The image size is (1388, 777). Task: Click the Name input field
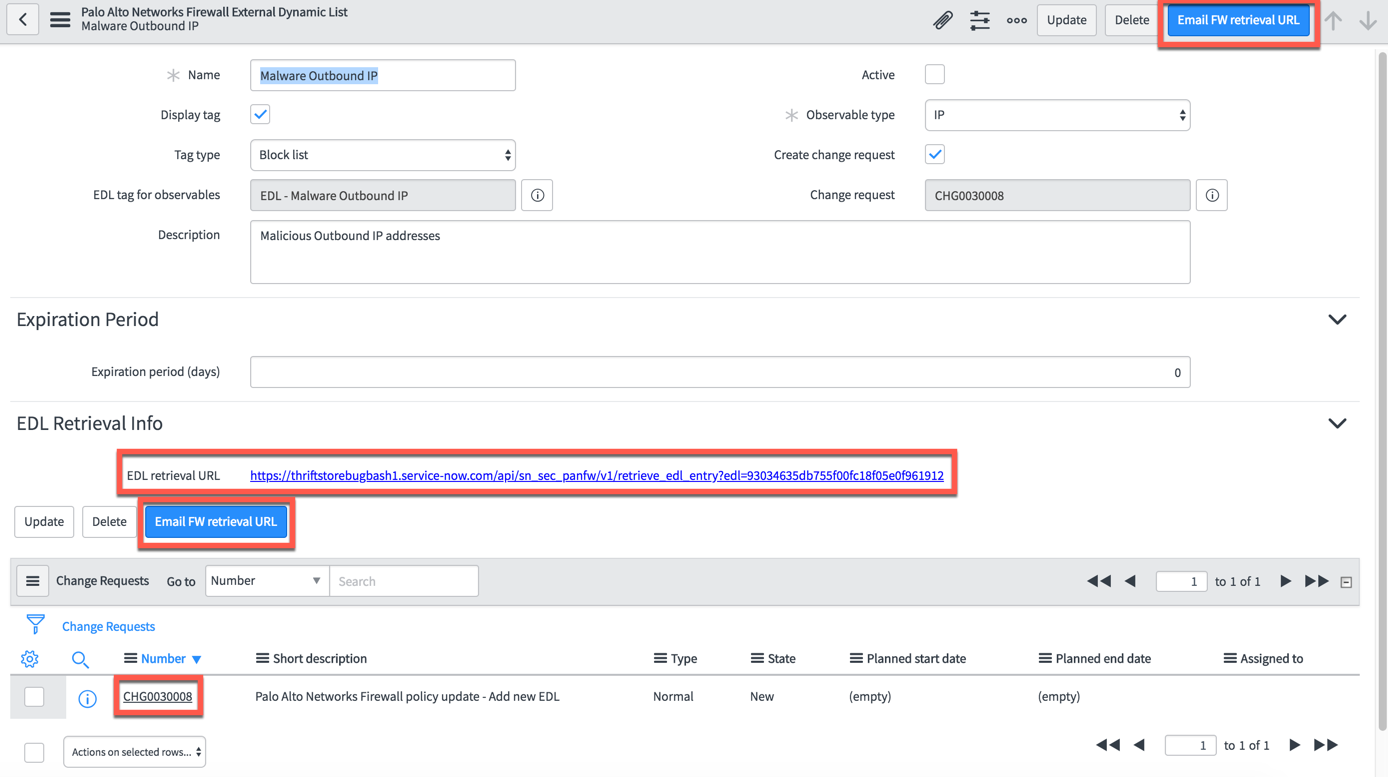(x=383, y=75)
